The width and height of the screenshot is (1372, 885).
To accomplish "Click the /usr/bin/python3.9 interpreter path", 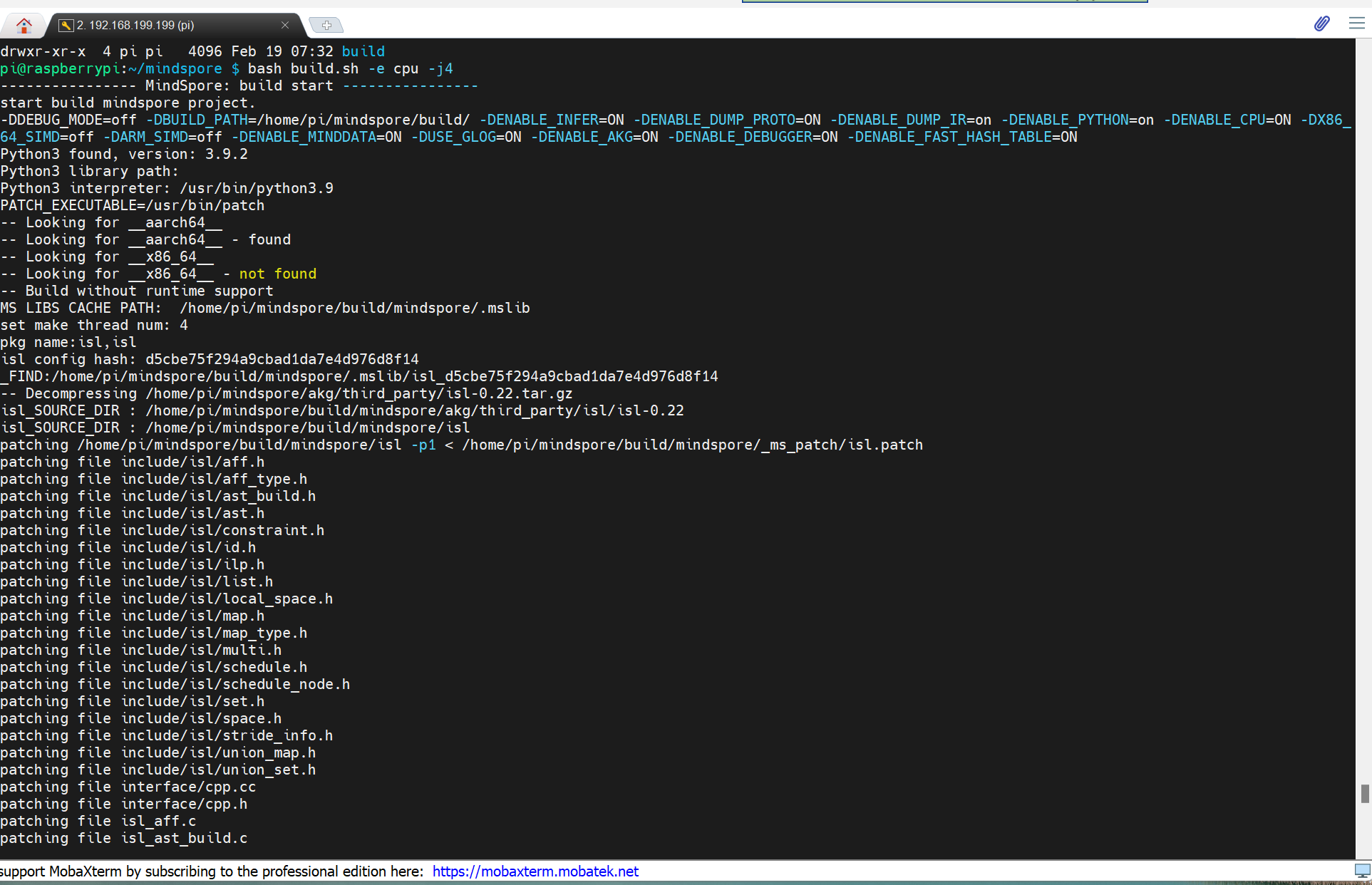I will 257,188.
